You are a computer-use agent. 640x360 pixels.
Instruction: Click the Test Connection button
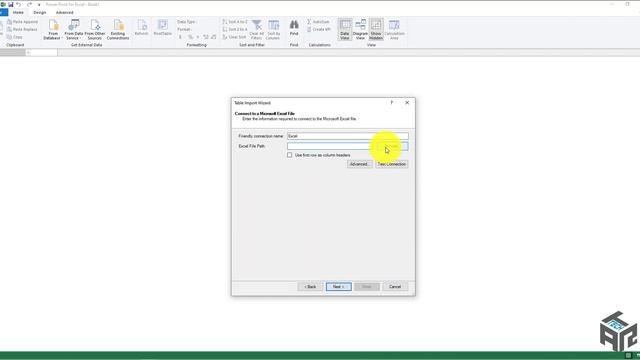[391, 164]
